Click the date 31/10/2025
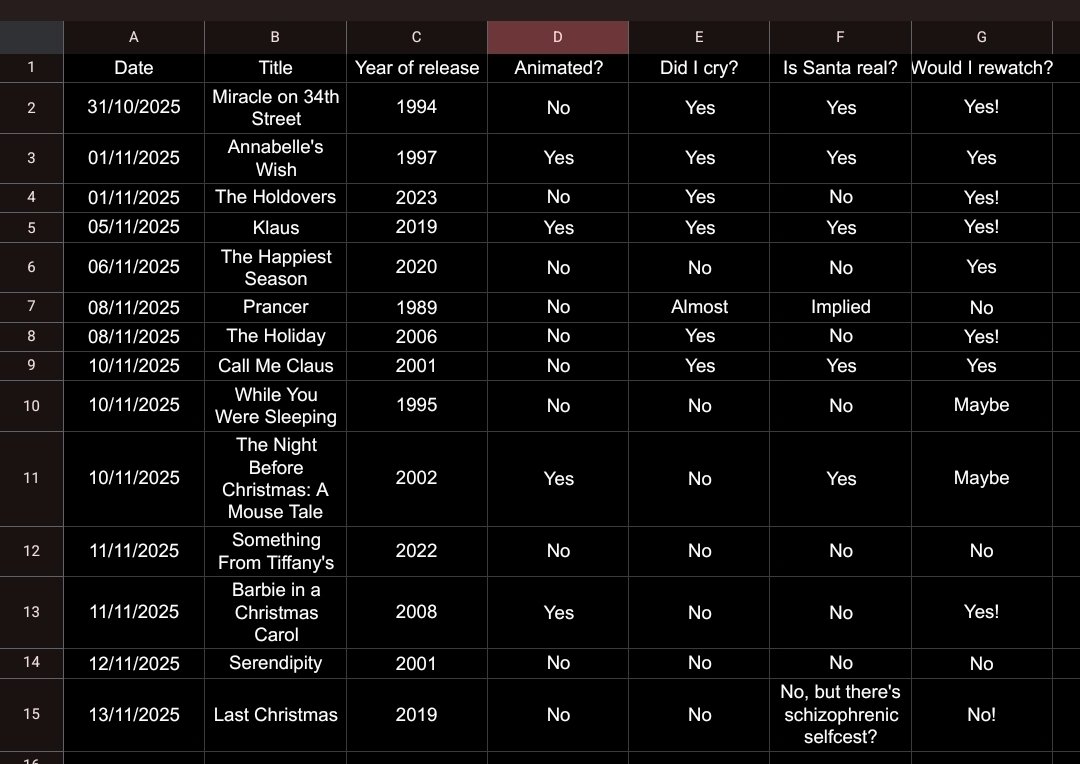 (x=134, y=107)
